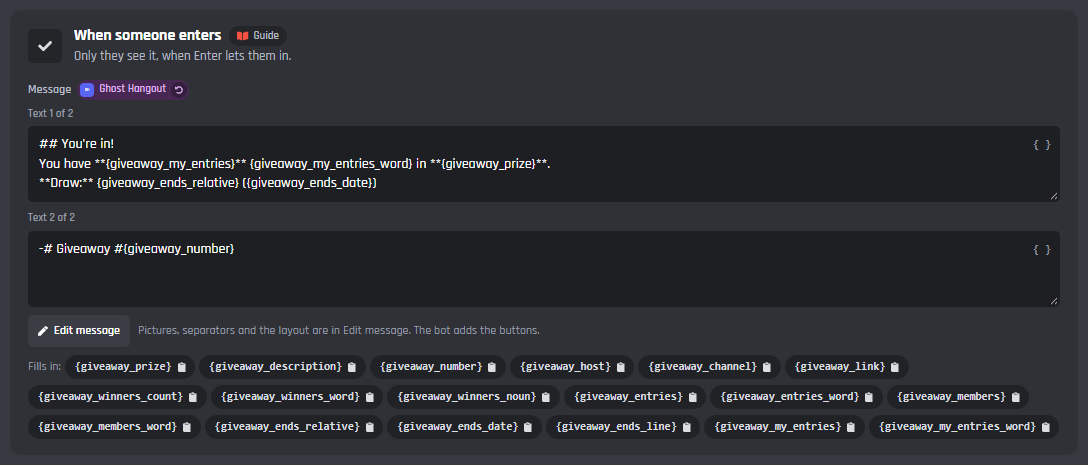Click the 'Pictures, separators and the layout' hint
This screenshot has width=1088, height=465.
point(339,330)
